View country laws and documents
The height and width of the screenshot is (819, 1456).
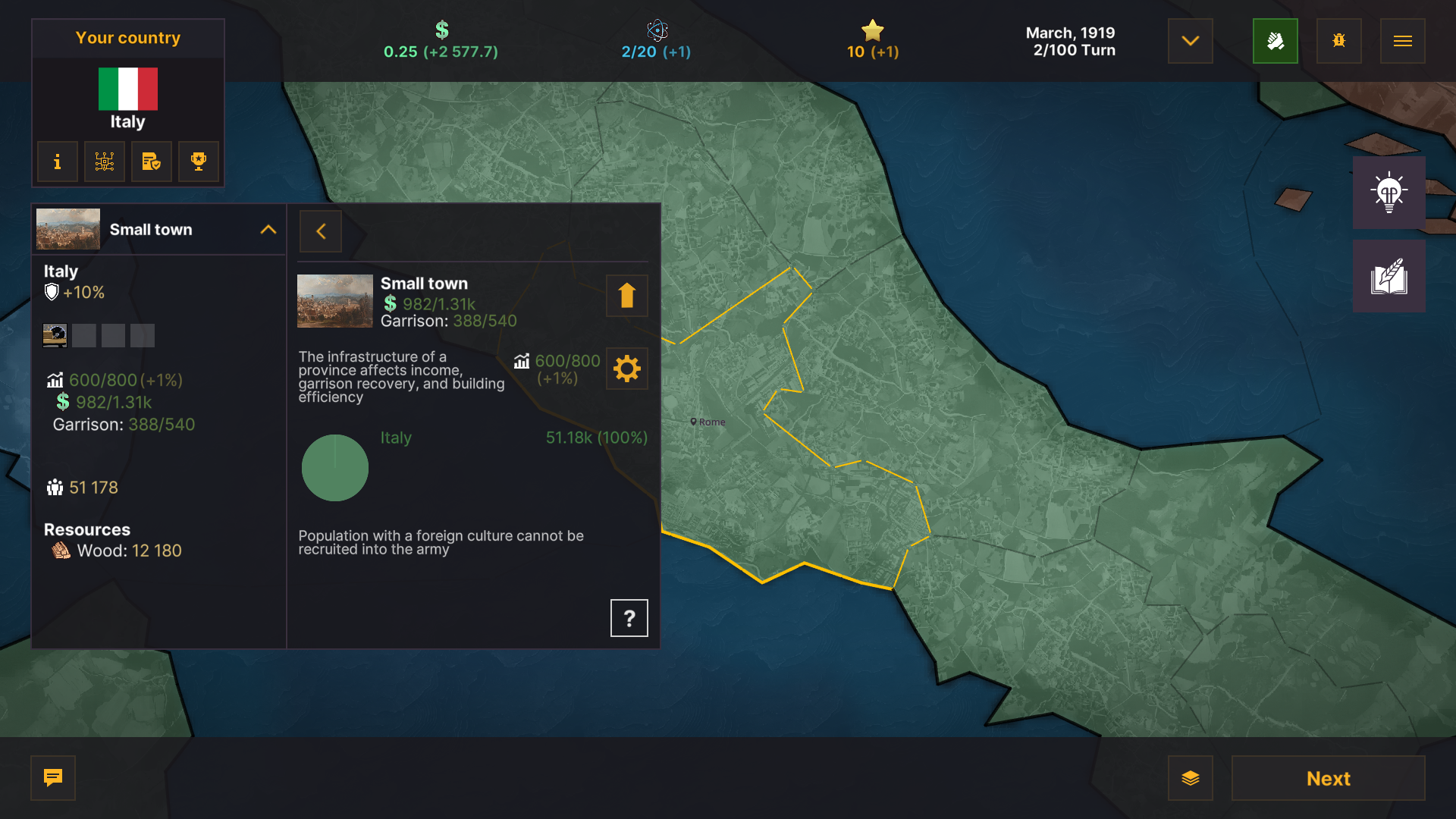point(151,162)
